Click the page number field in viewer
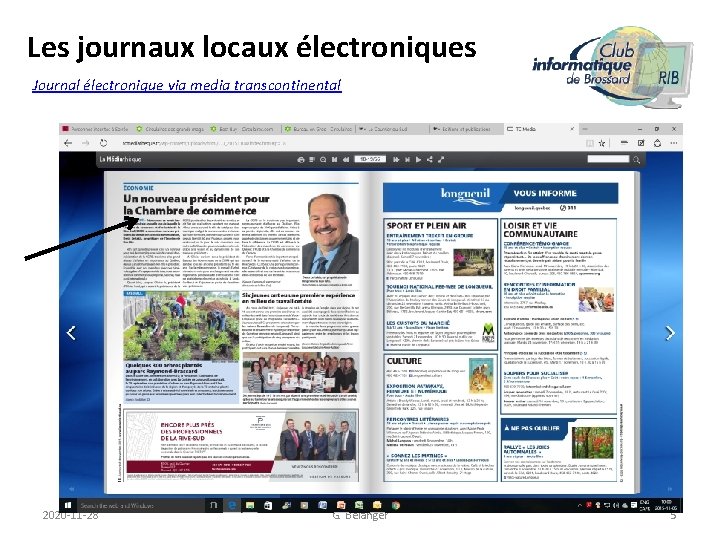The height and width of the screenshot is (540, 720). point(370,159)
